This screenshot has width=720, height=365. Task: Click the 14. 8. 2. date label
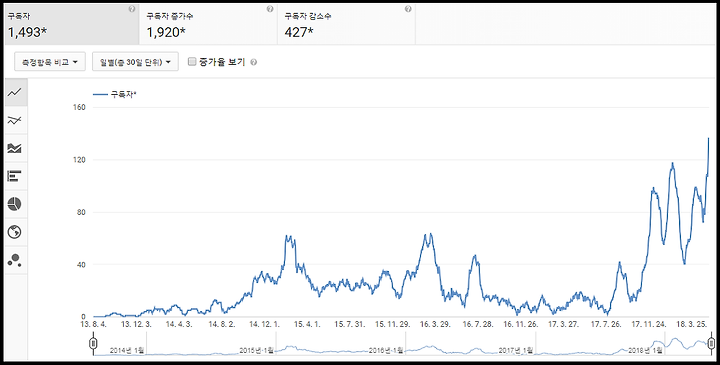[222, 324]
